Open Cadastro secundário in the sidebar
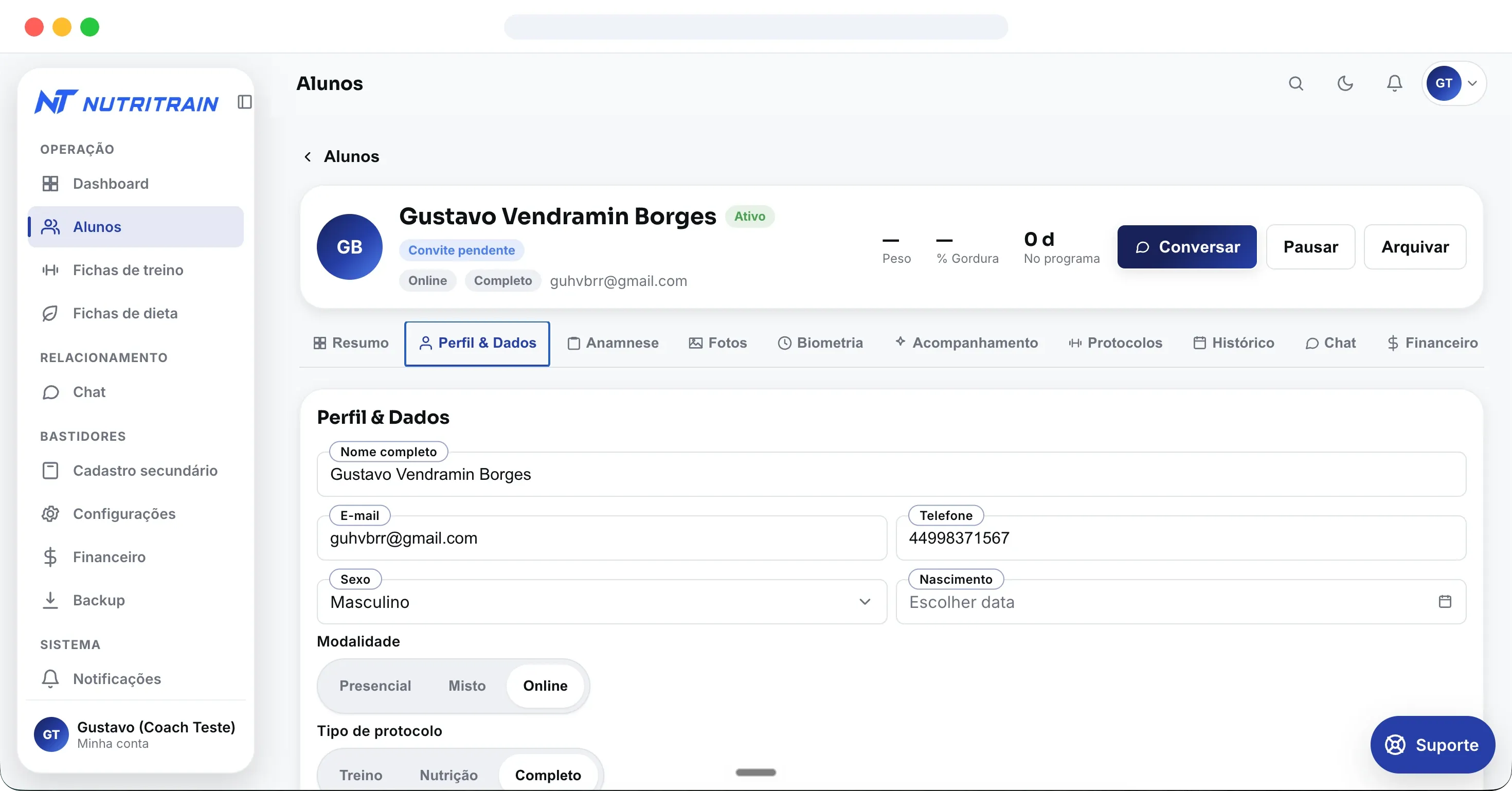This screenshot has width=1512, height=791. pyautogui.click(x=136, y=471)
